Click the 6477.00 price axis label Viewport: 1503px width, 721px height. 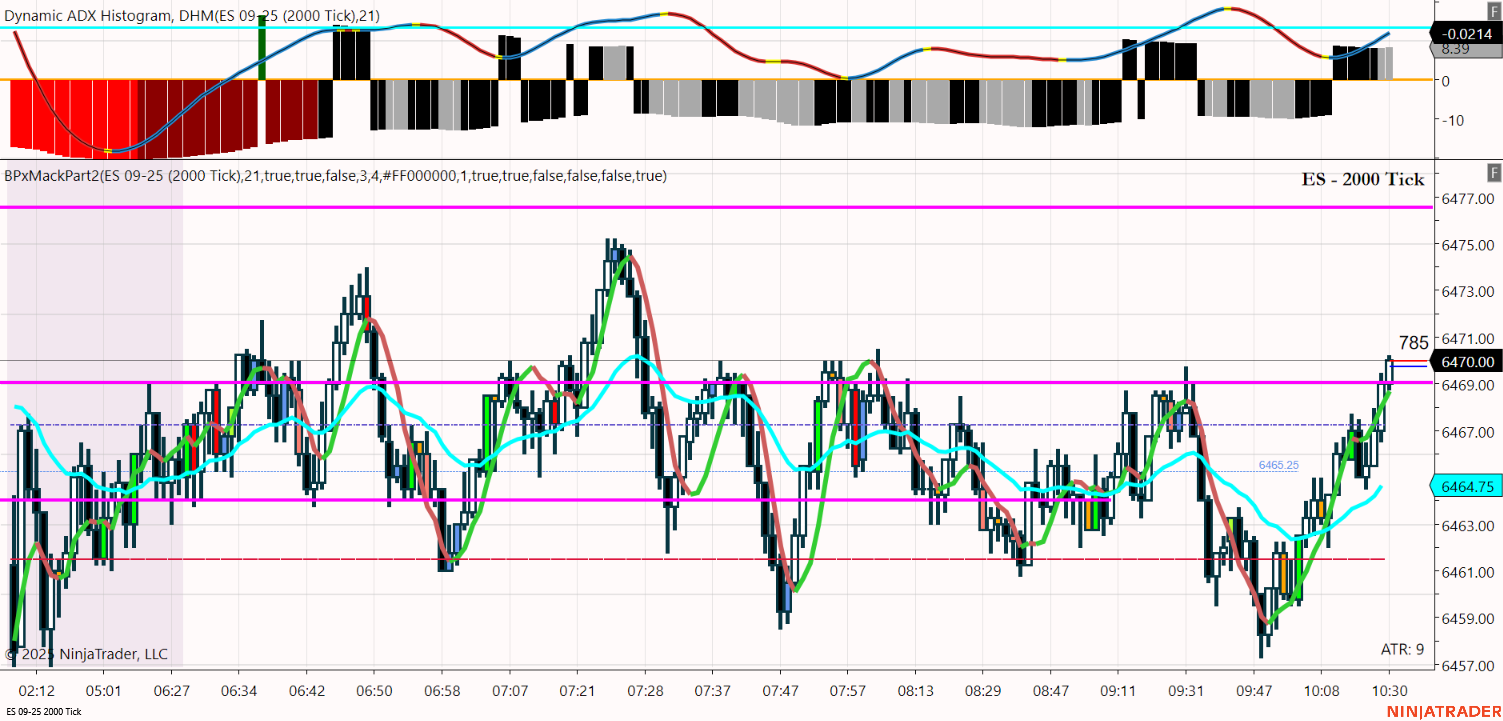click(1469, 198)
